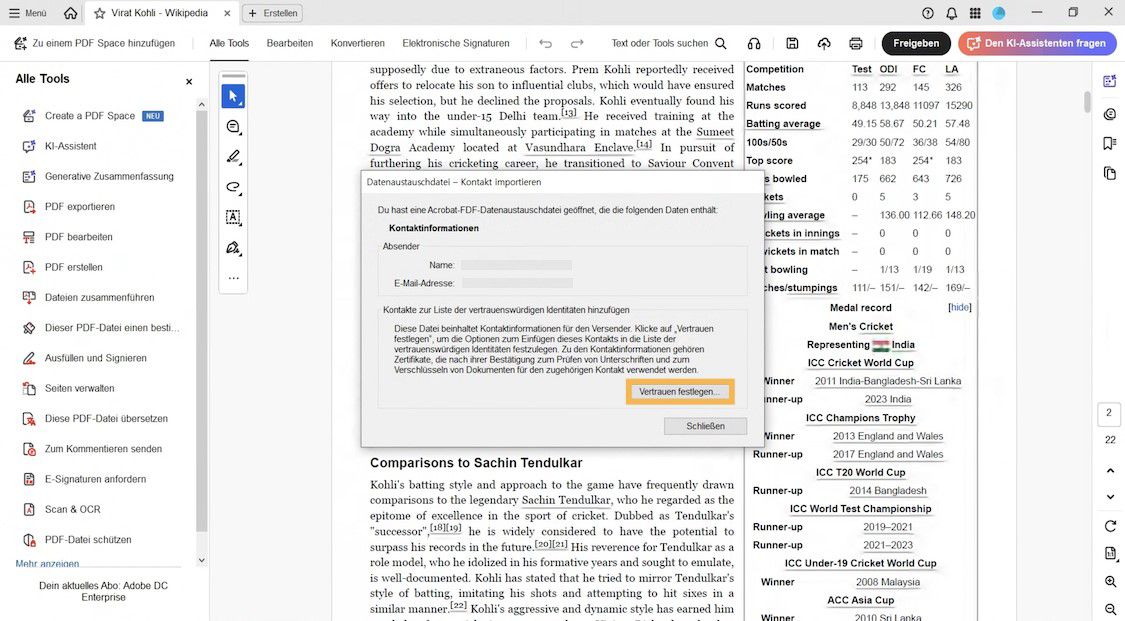Viewport: 1125px width, 621px height.
Task: Click the cloud upload icon
Action: point(824,43)
